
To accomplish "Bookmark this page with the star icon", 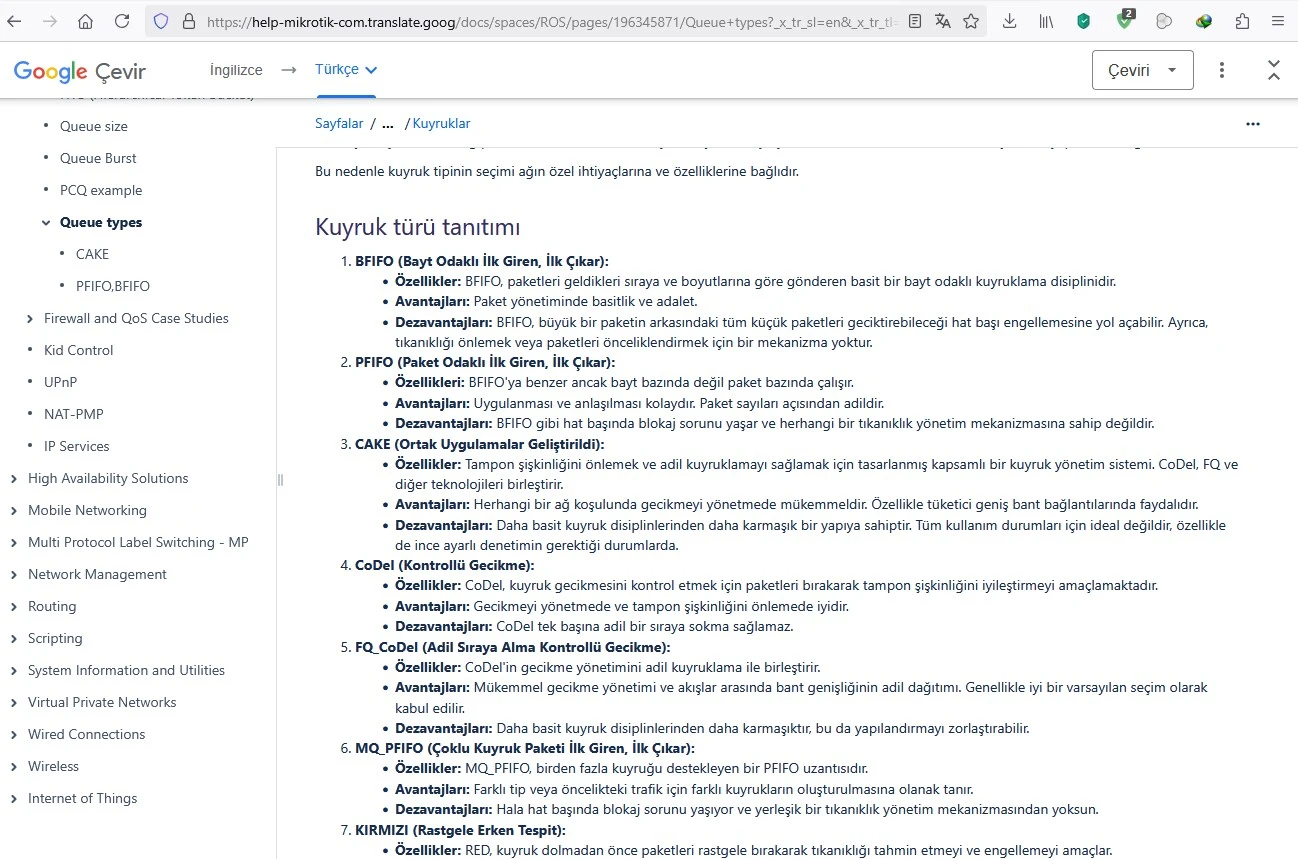I will [x=971, y=21].
